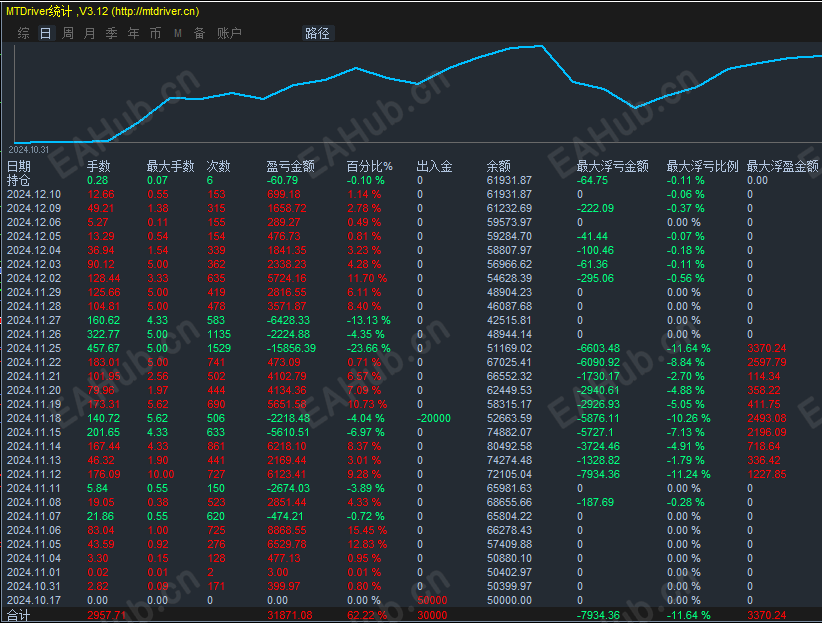Select the 综 summary tab

pos(24,33)
